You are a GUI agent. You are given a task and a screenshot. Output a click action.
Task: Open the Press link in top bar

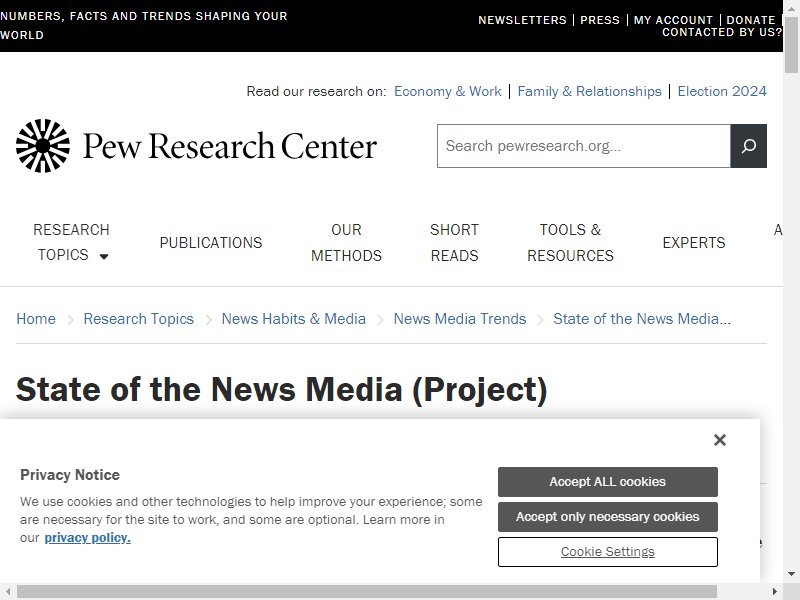600,20
